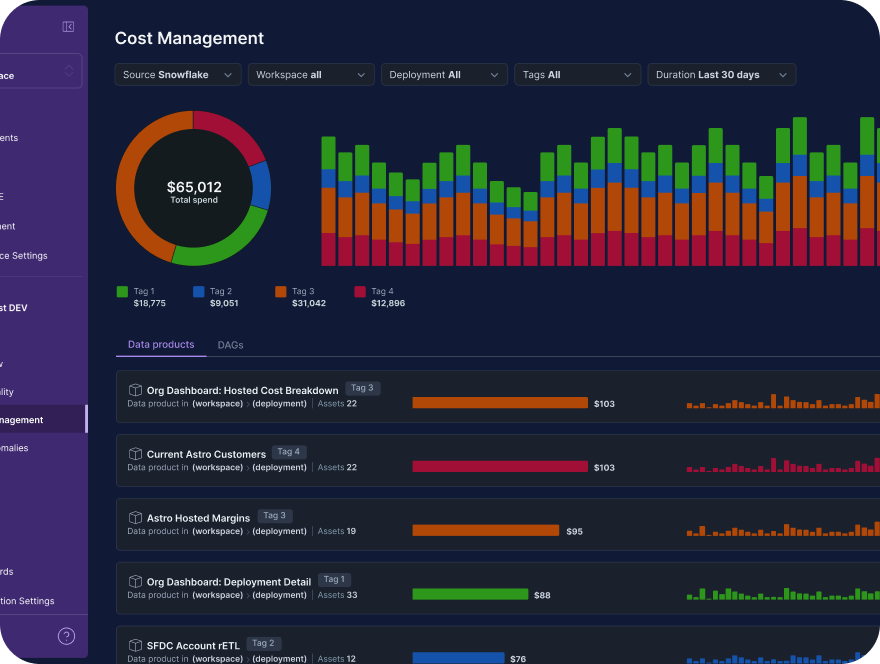Change the Duration Last 30 days dropdown
The width and height of the screenshot is (880, 664).
721,75
